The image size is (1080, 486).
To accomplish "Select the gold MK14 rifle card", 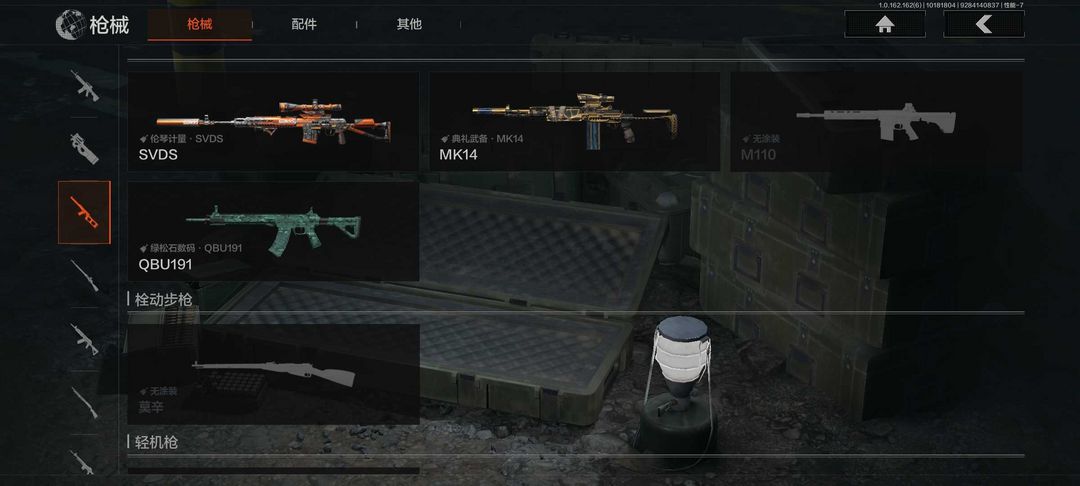I will [x=574, y=121].
